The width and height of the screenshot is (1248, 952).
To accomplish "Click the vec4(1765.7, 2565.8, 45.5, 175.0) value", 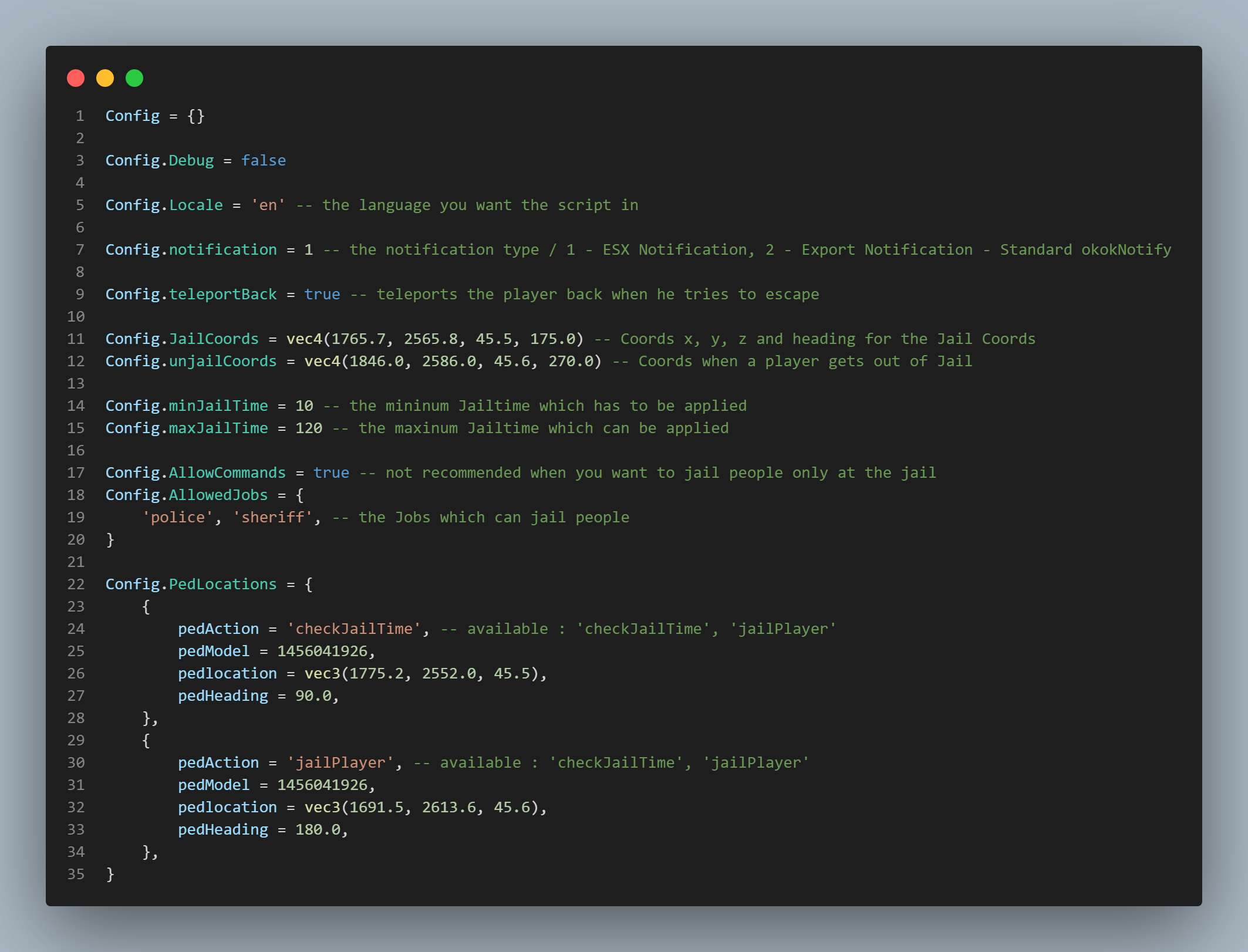I will pyautogui.click(x=435, y=339).
